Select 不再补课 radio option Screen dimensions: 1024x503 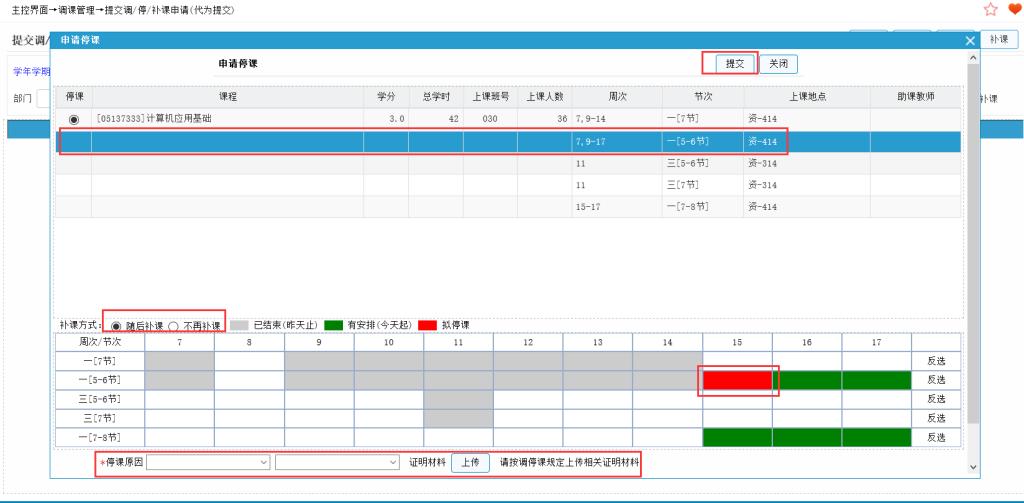[173, 326]
